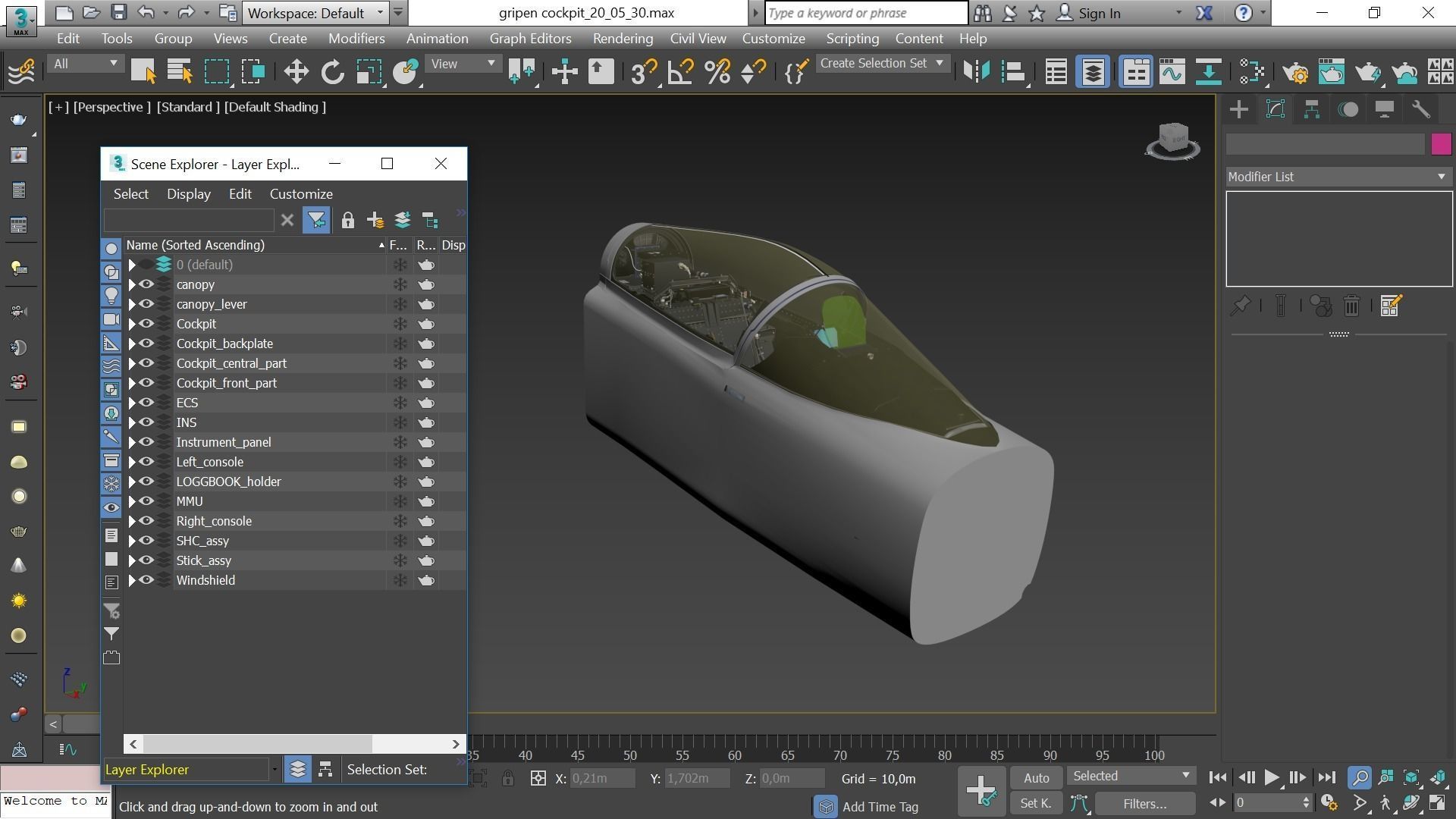Screen dimensions: 1456x819
Task: Hide the canopy layer
Action: pos(146,284)
